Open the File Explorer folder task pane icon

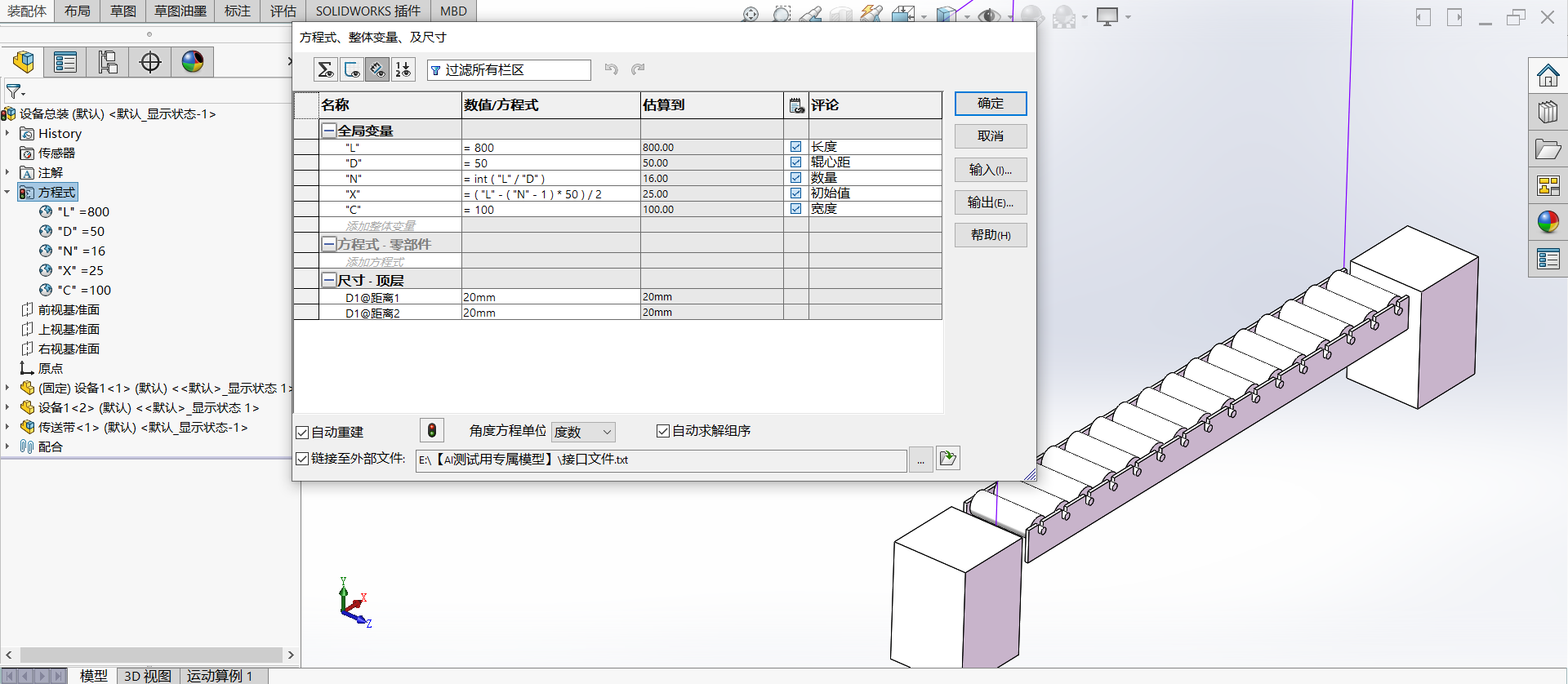click(1548, 149)
